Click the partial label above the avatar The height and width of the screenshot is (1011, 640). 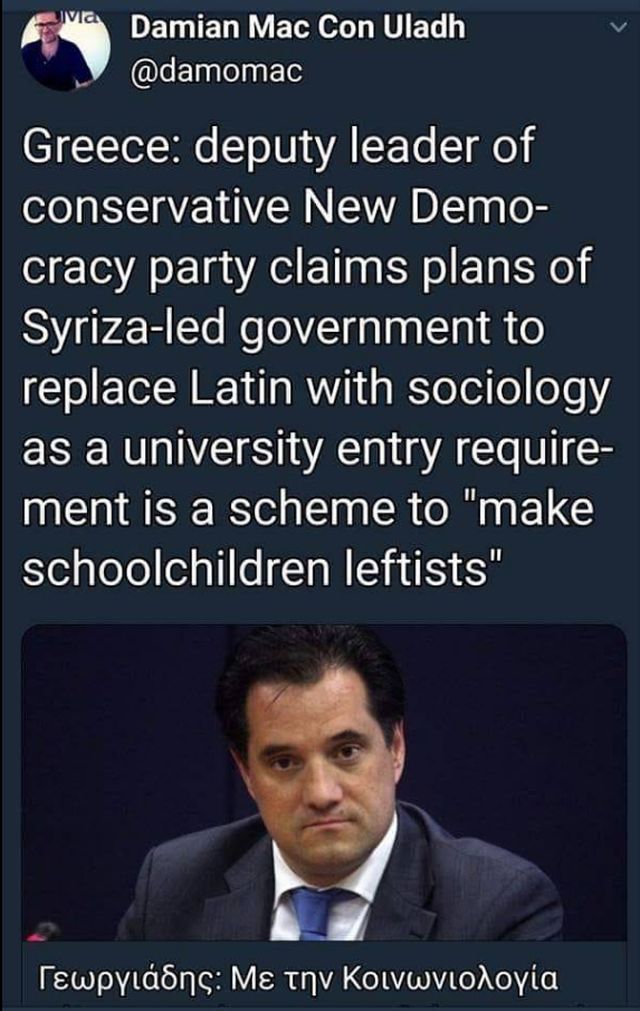coord(82,15)
